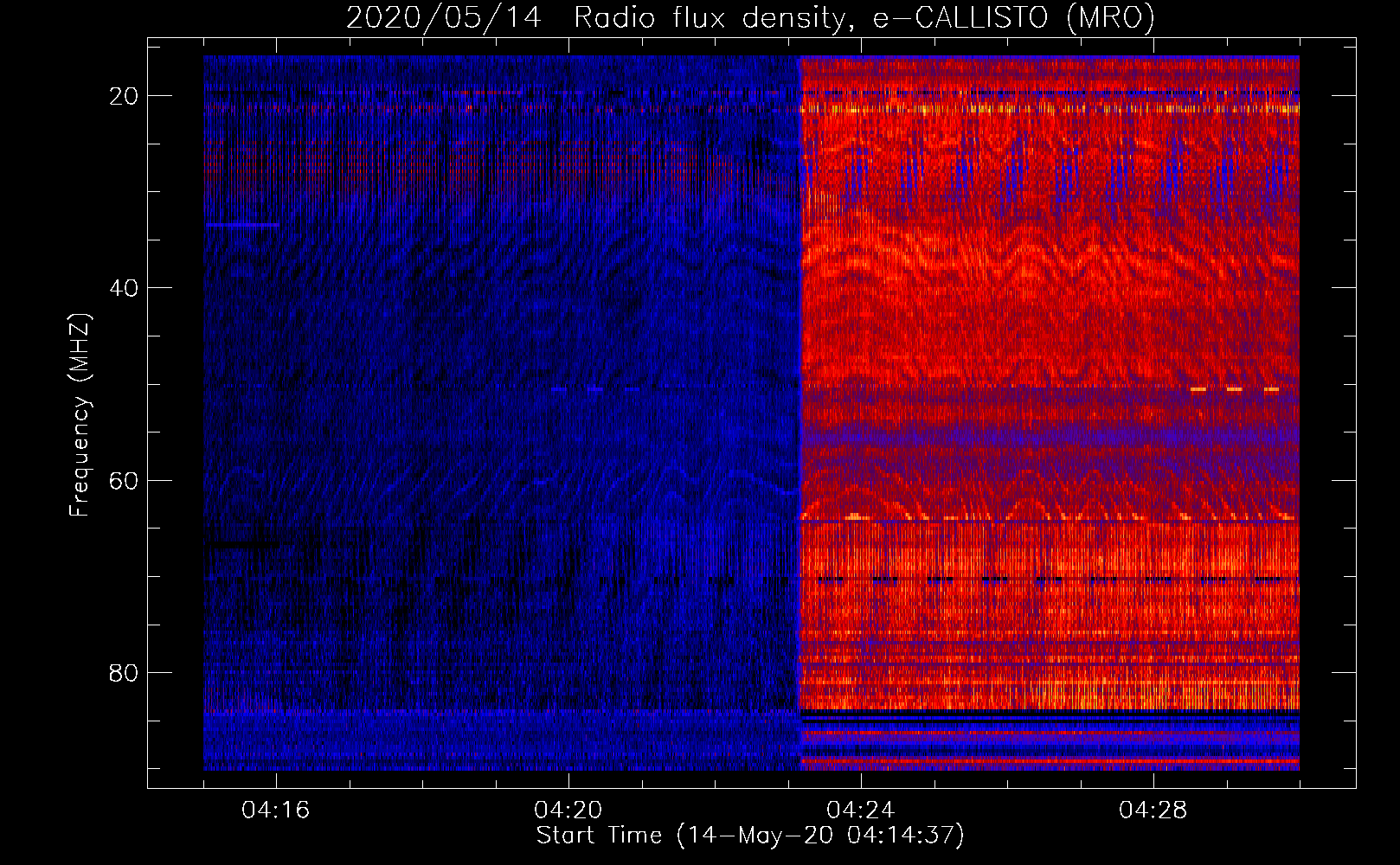
Task: Click the 04:16 time tick label
Action: (276, 811)
